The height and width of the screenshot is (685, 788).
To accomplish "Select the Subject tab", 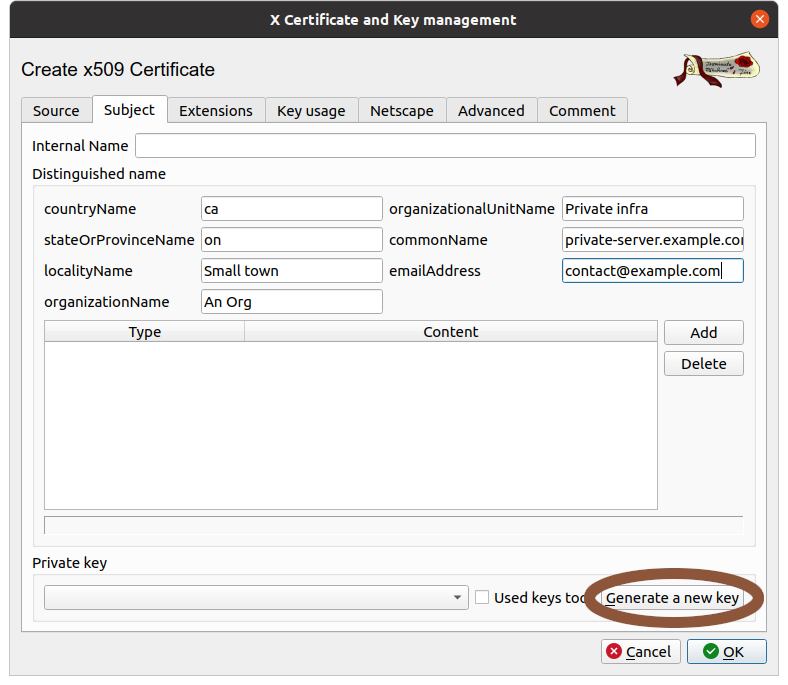I will pos(129,109).
